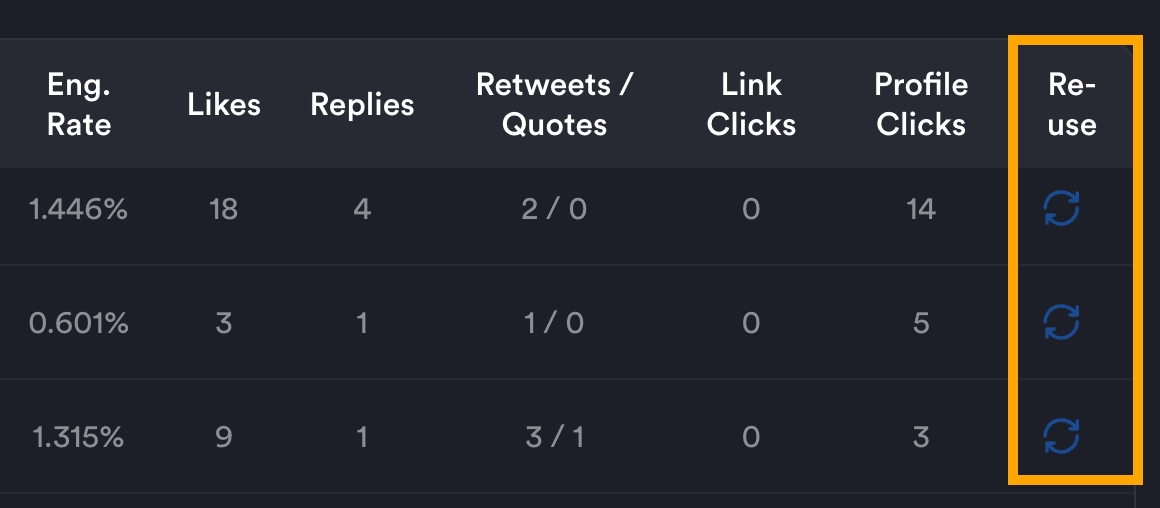Click the Re-use icon for the 1.315% row
Image resolution: width=1160 pixels, height=508 pixels.
coord(1061,436)
